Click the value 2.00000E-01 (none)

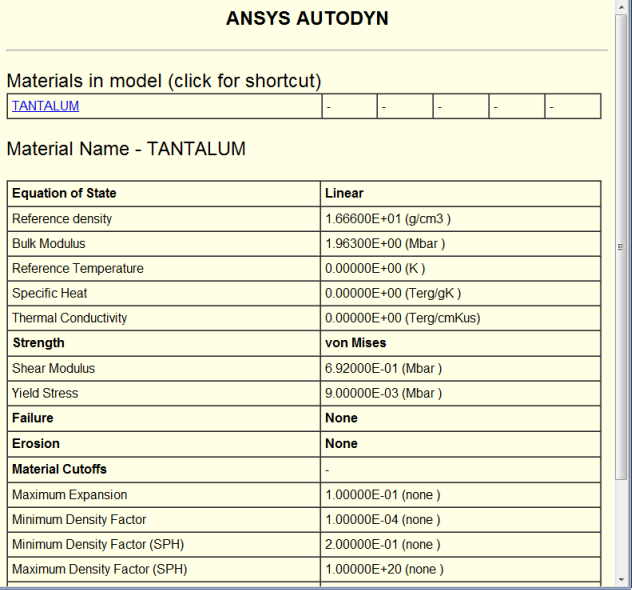pos(383,544)
